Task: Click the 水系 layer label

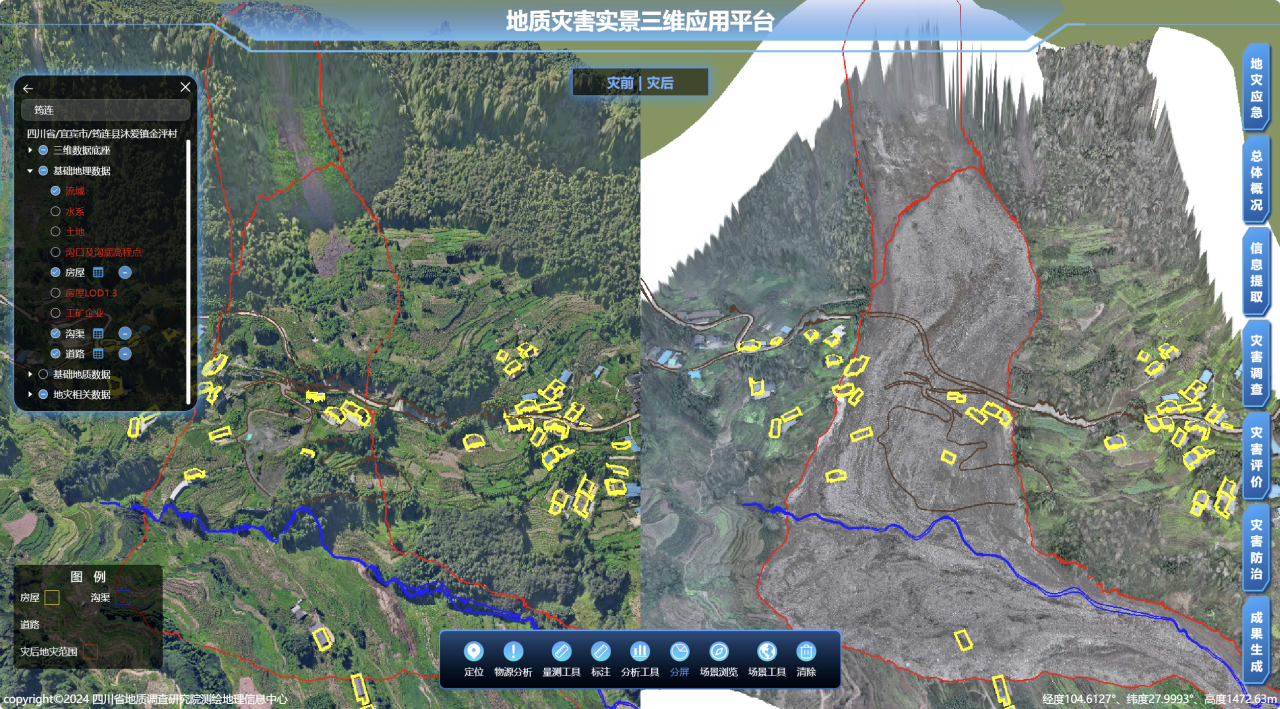Action: (75, 211)
